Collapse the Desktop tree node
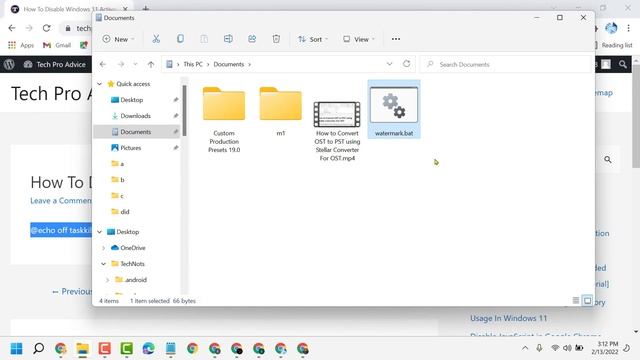640x360 pixels. [100, 232]
